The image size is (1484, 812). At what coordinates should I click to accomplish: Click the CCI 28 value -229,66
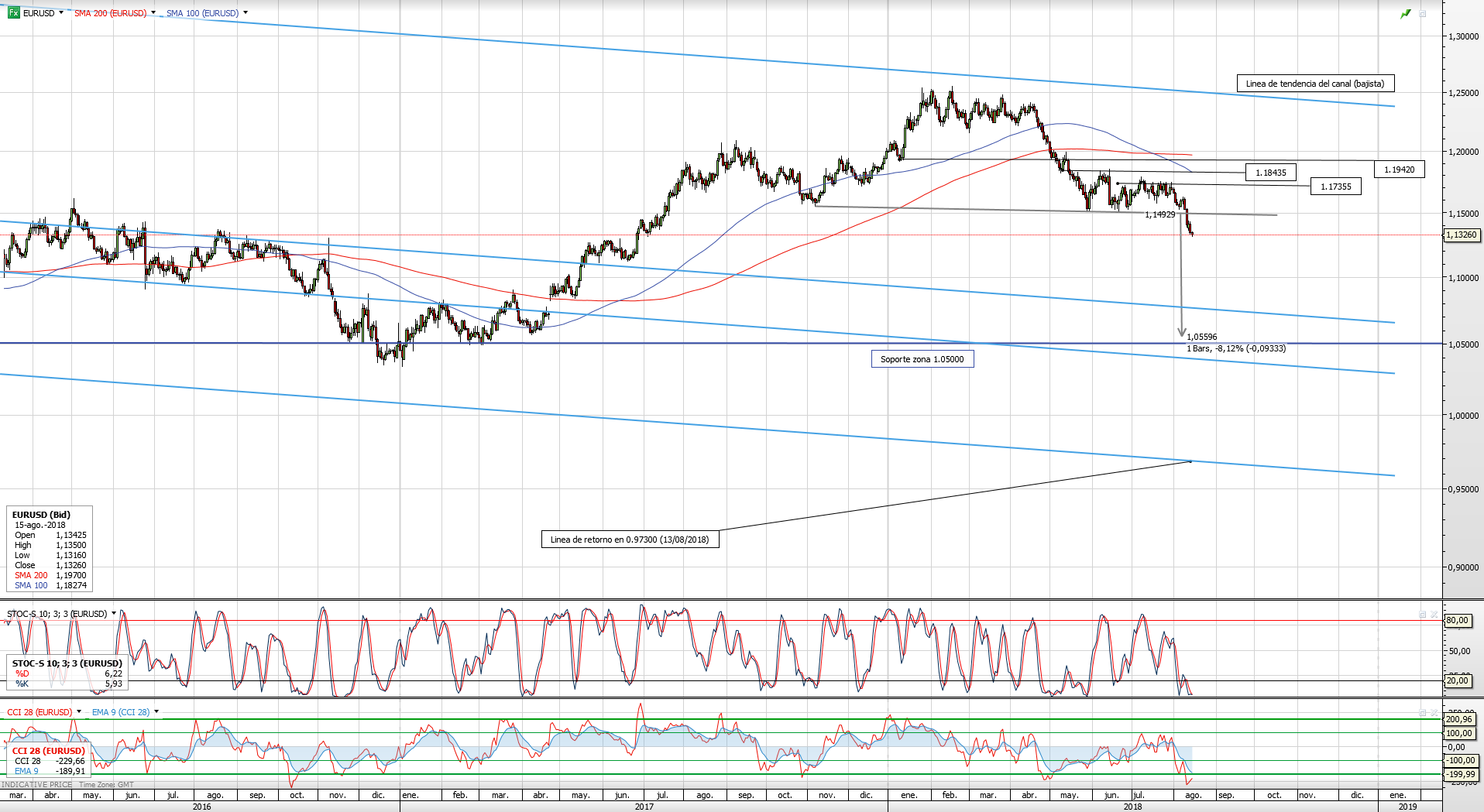[70, 761]
